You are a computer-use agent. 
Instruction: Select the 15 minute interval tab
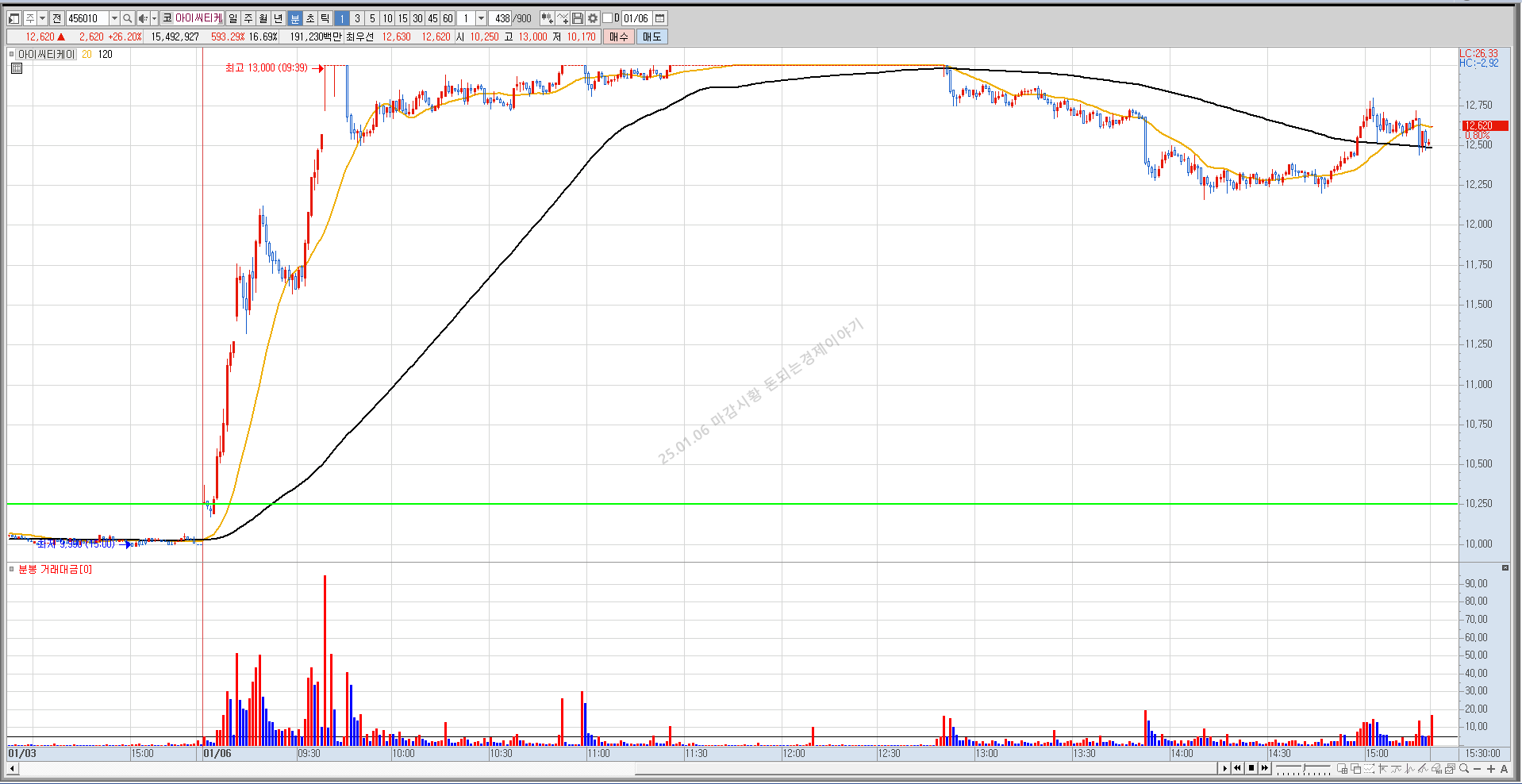tap(402, 18)
